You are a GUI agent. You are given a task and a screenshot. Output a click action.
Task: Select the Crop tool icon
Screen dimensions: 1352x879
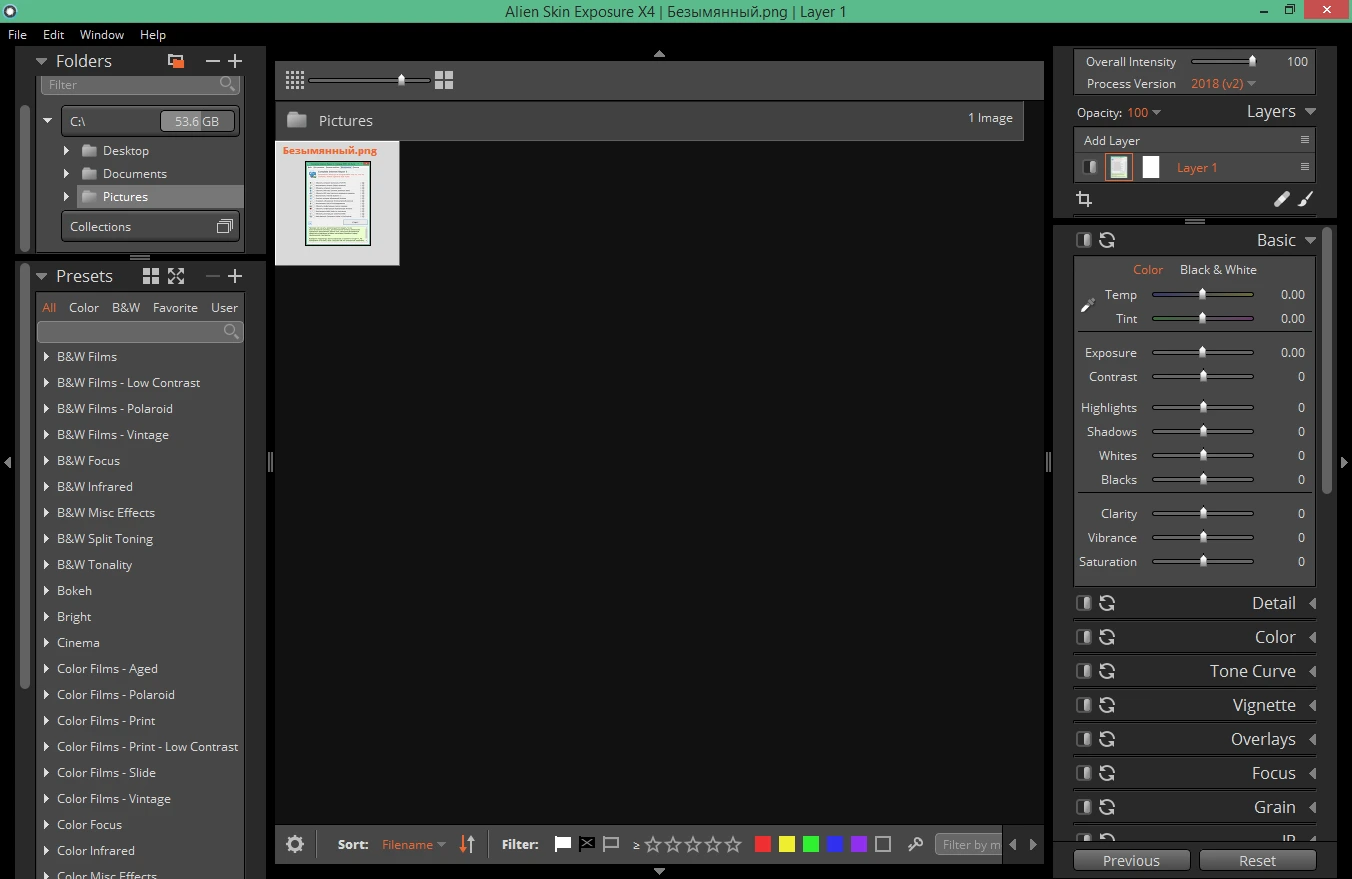coord(1084,199)
